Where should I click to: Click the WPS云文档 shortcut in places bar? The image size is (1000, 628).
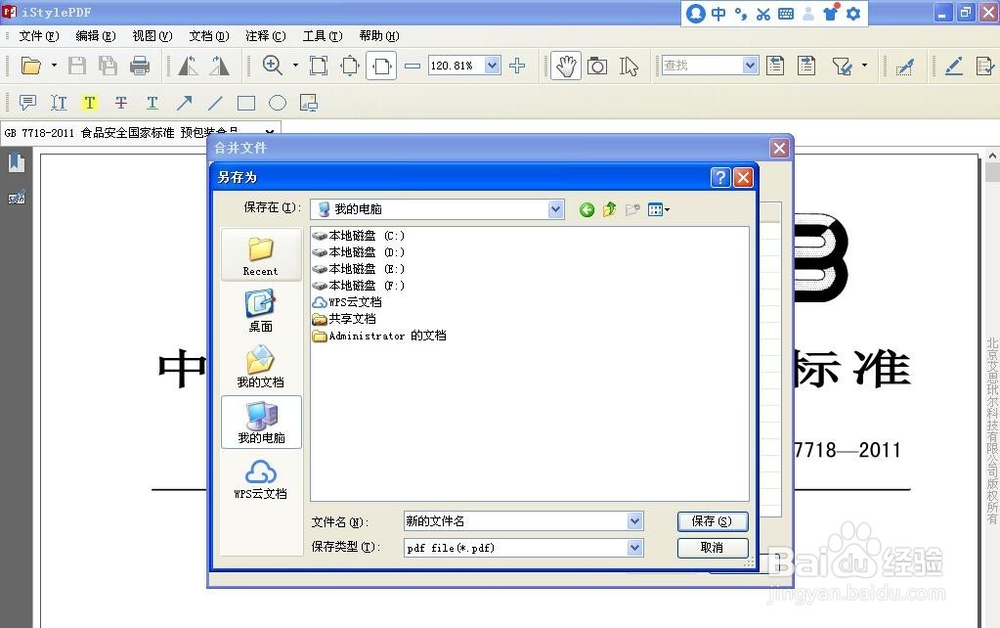coord(261,478)
